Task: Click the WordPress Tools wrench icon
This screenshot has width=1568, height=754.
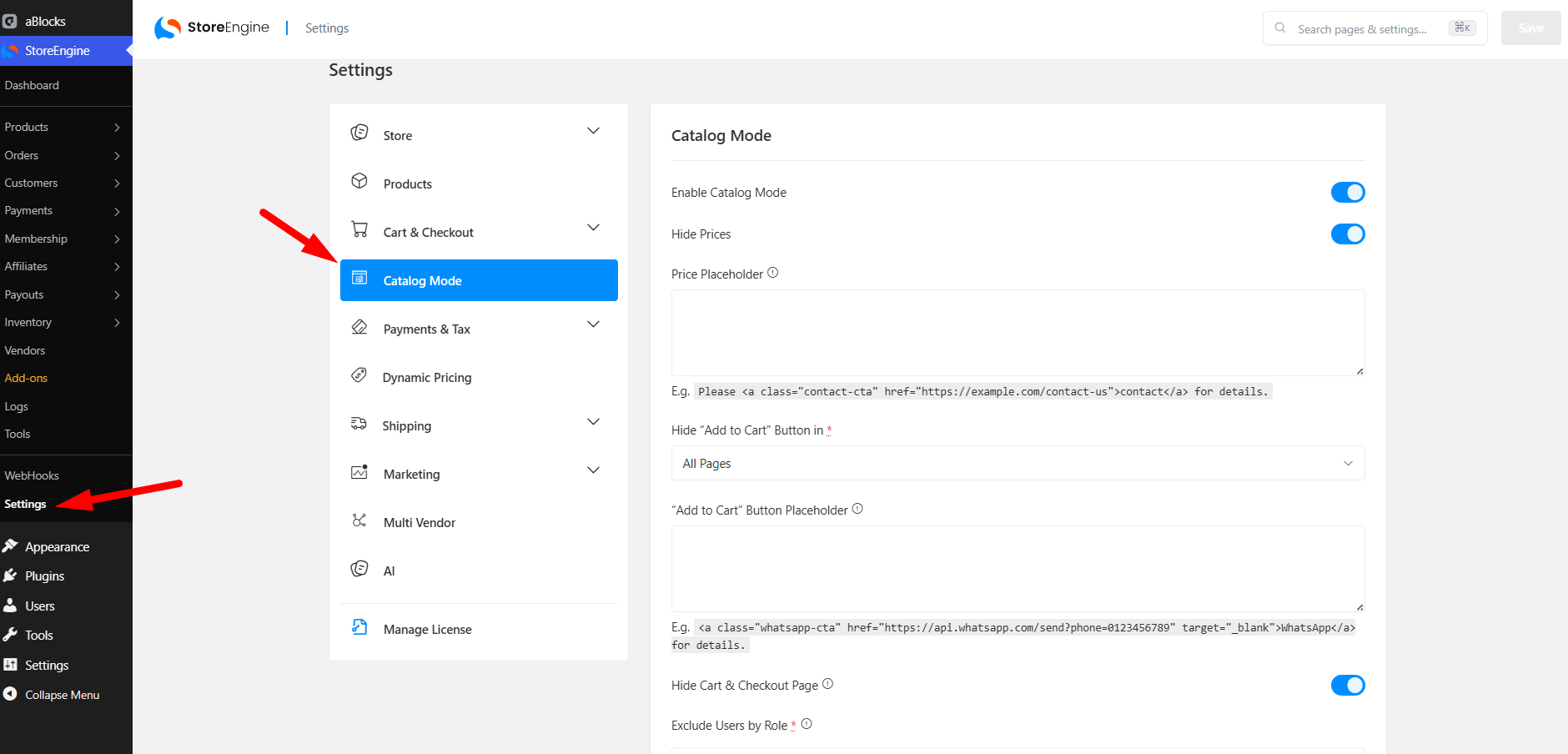Action: [x=10, y=635]
